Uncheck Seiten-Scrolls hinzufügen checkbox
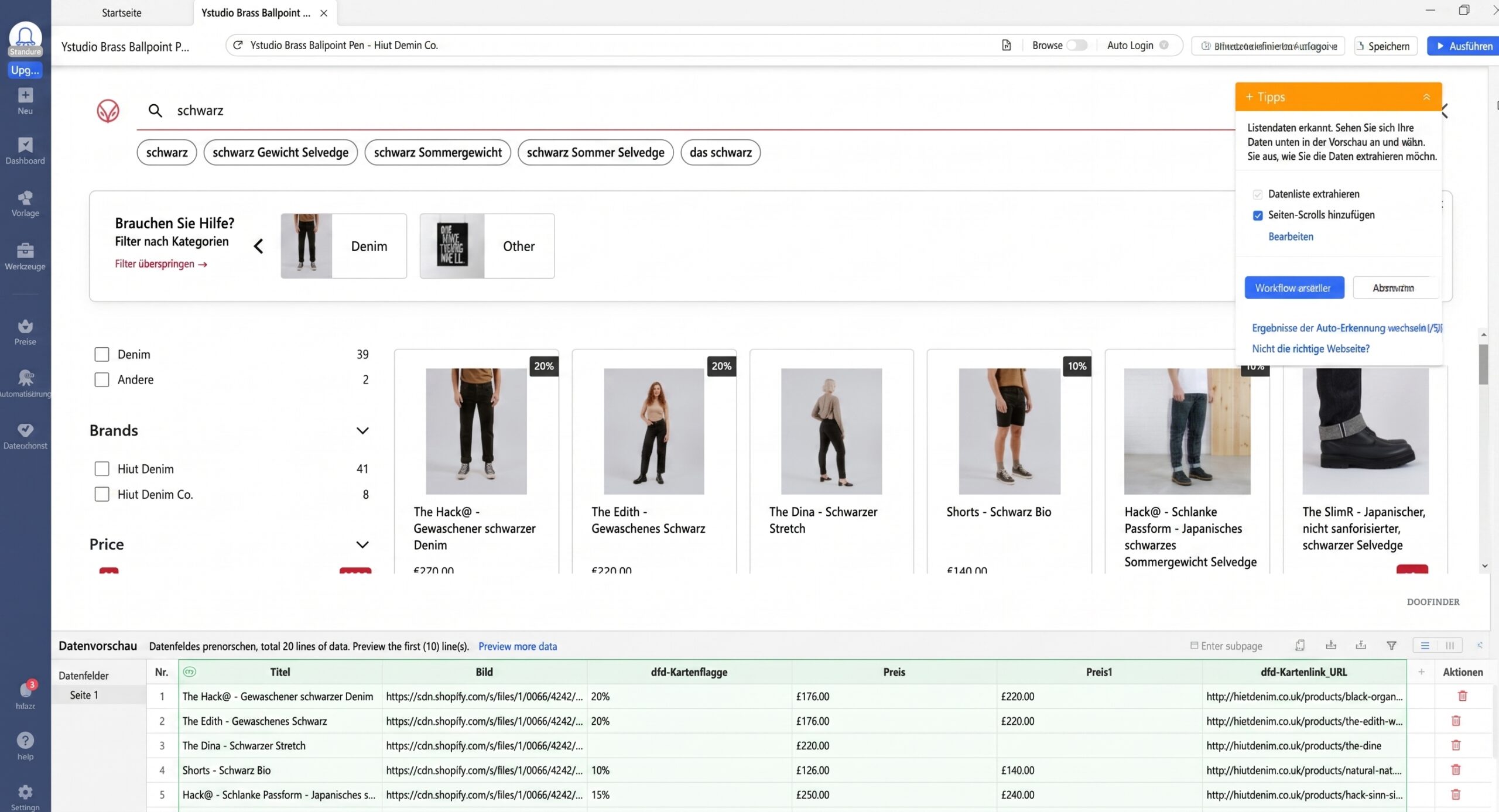This screenshot has height=812, width=1499. [1257, 215]
